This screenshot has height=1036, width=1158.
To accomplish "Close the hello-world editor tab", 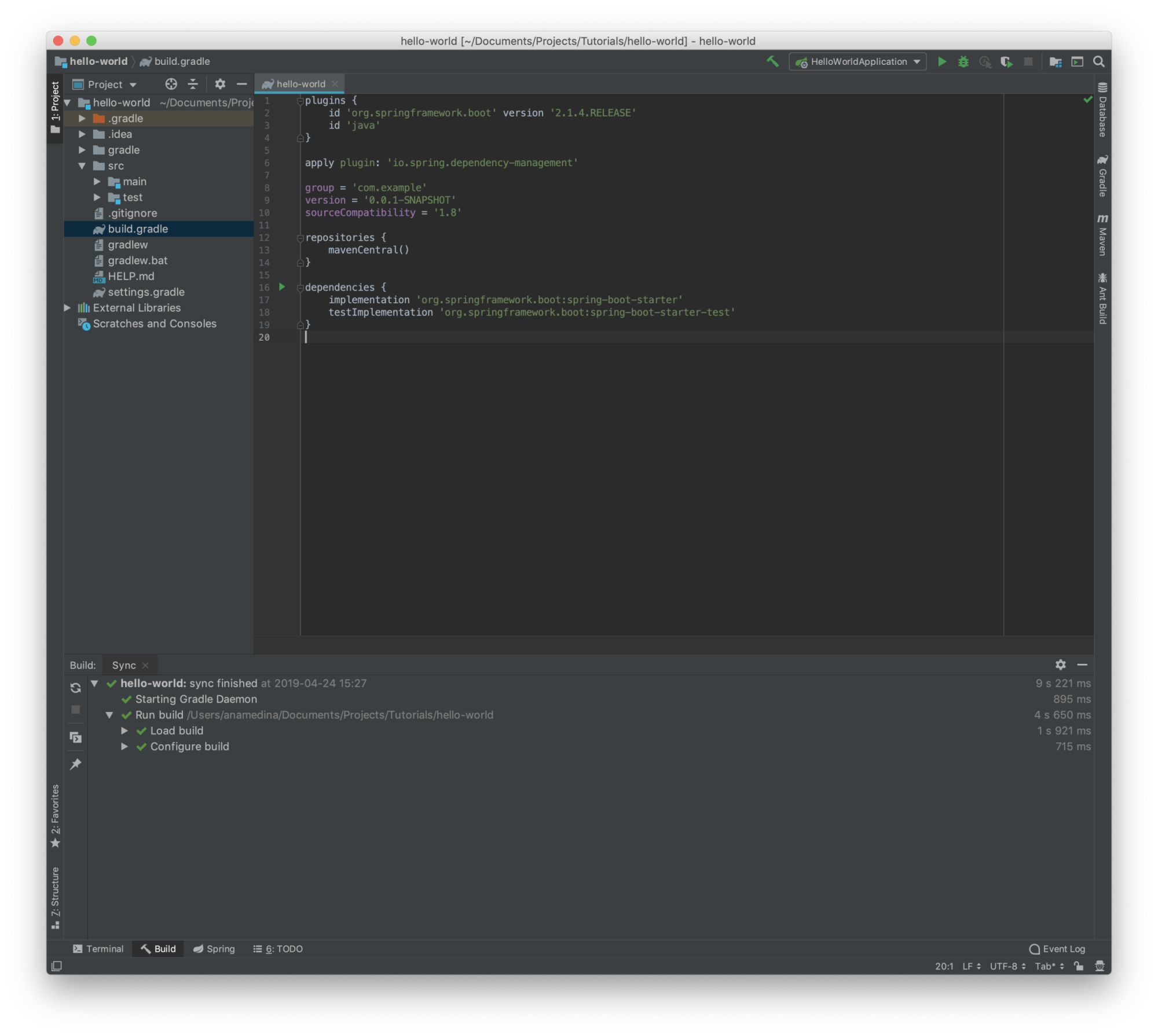I will pos(335,84).
